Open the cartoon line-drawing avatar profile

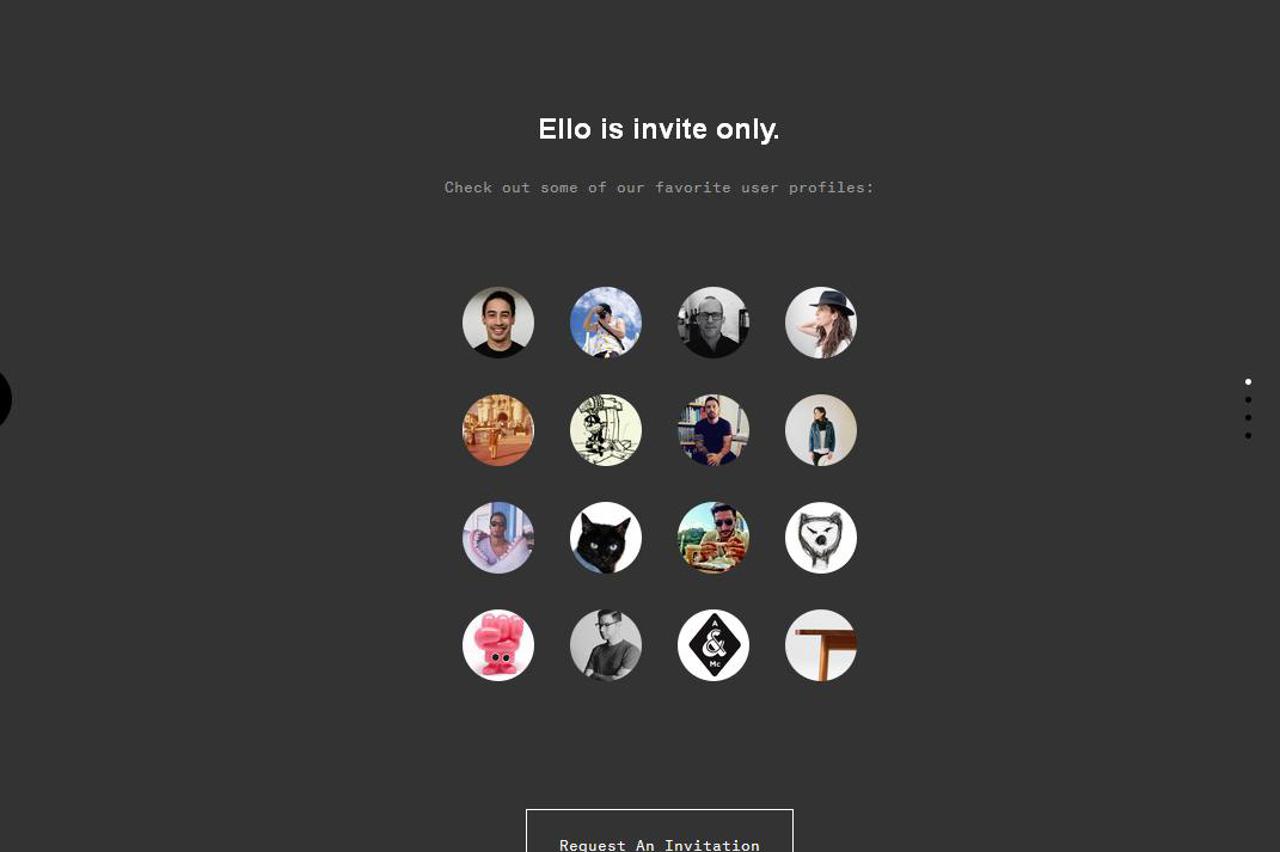(606, 430)
